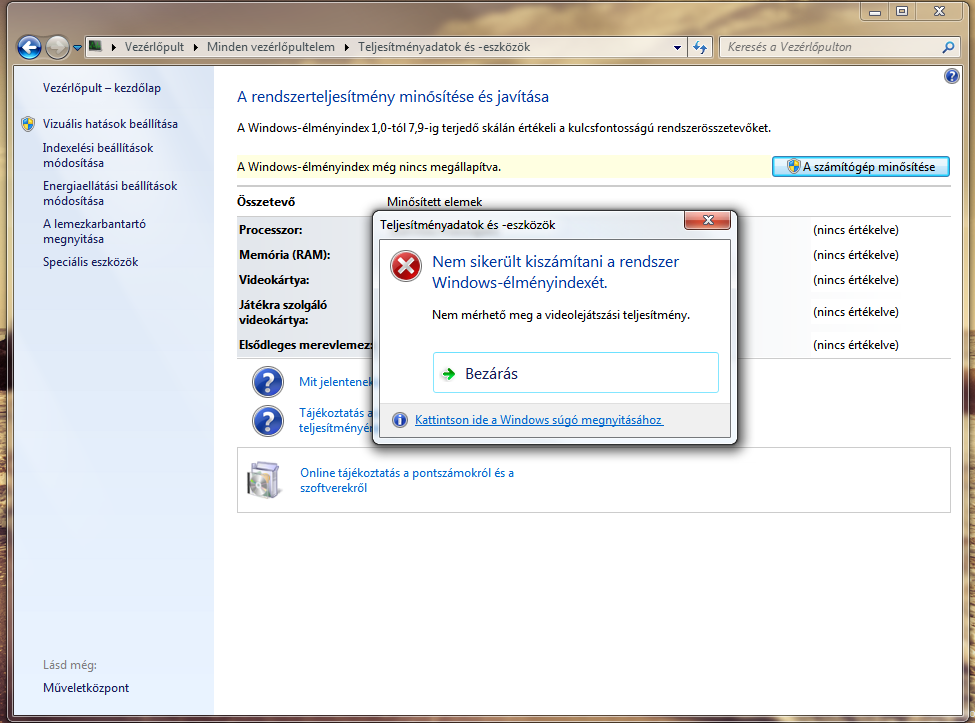Click (nincs értékelve) in Processzor row
The image size is (975, 723).
click(856, 230)
